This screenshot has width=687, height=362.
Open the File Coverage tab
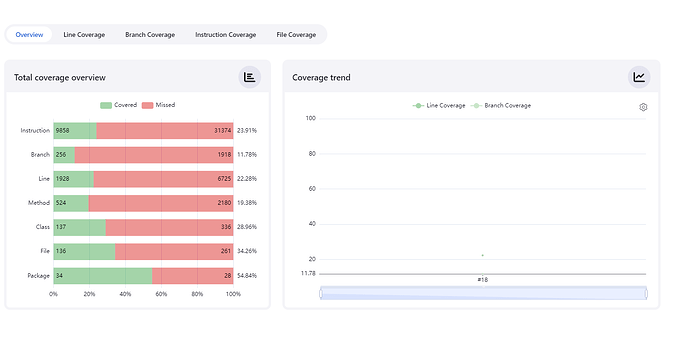point(296,35)
